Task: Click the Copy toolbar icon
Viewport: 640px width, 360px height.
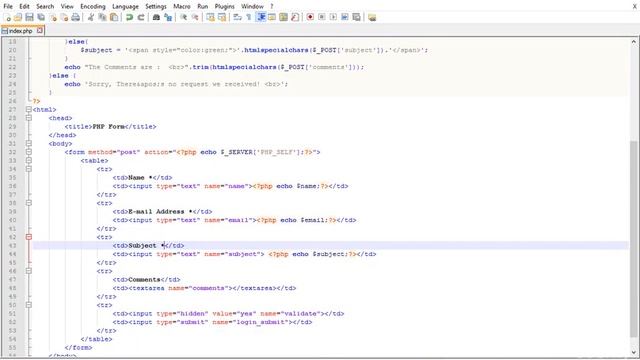Action: 102,17
